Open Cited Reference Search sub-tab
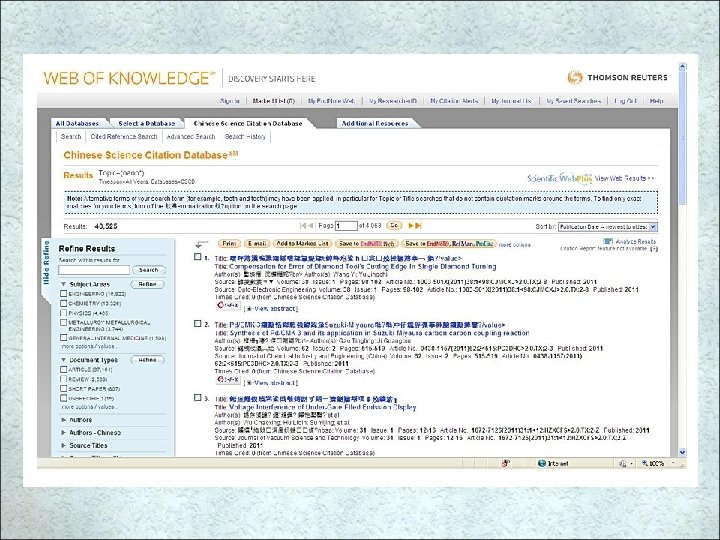The image size is (720, 540). pos(124,137)
